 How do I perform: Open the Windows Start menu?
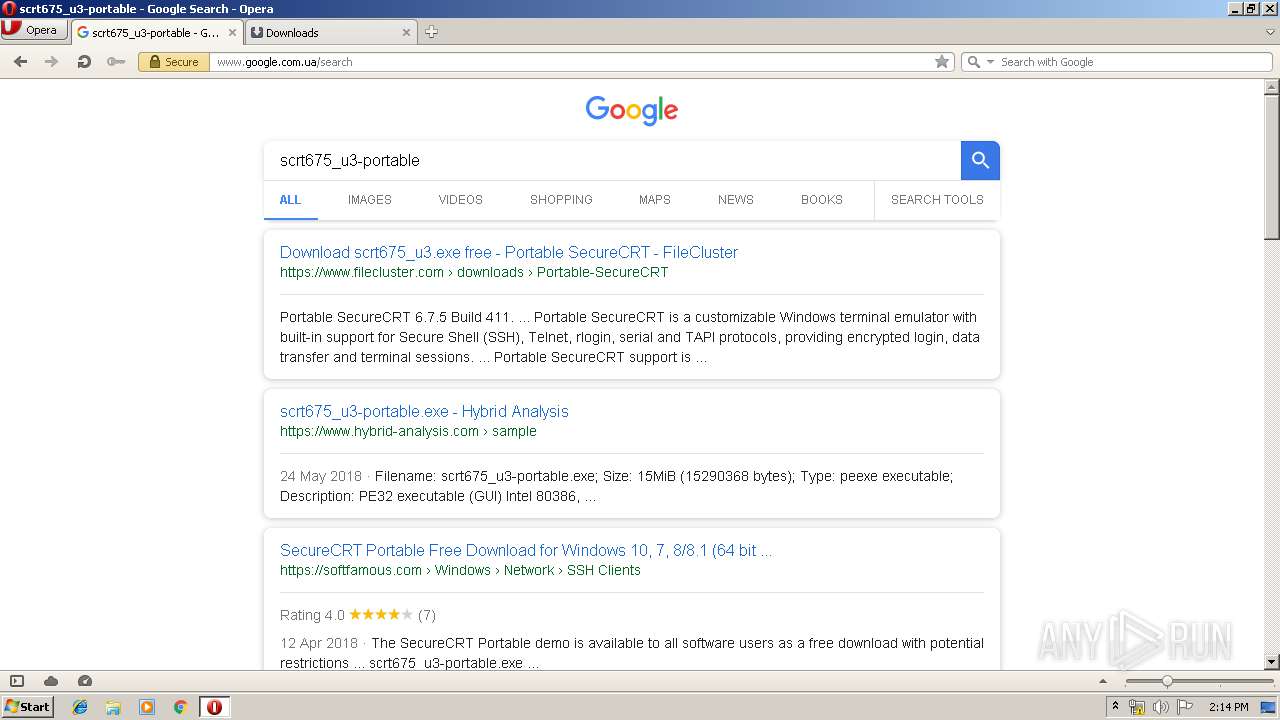[x=27, y=707]
